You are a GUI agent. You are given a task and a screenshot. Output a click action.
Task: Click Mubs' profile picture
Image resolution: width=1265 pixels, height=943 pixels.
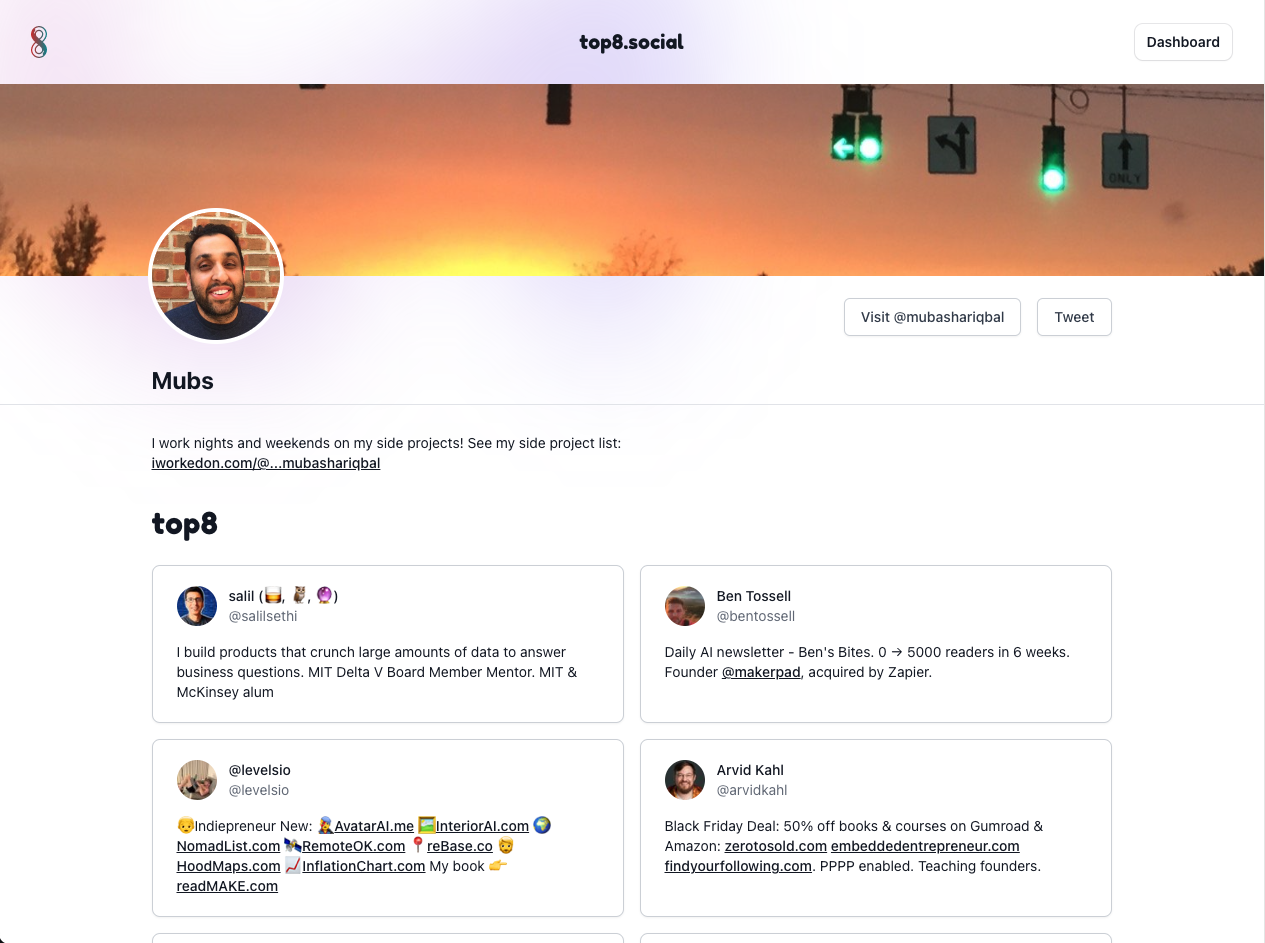pyautogui.click(x=216, y=275)
